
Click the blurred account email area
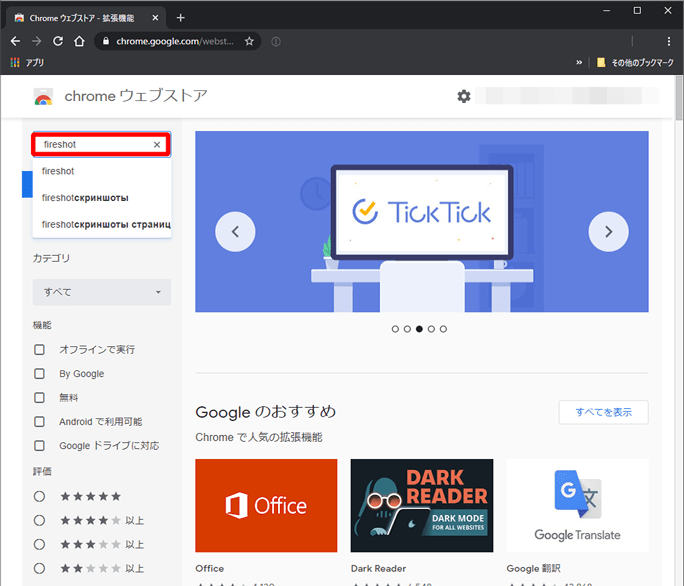point(567,96)
